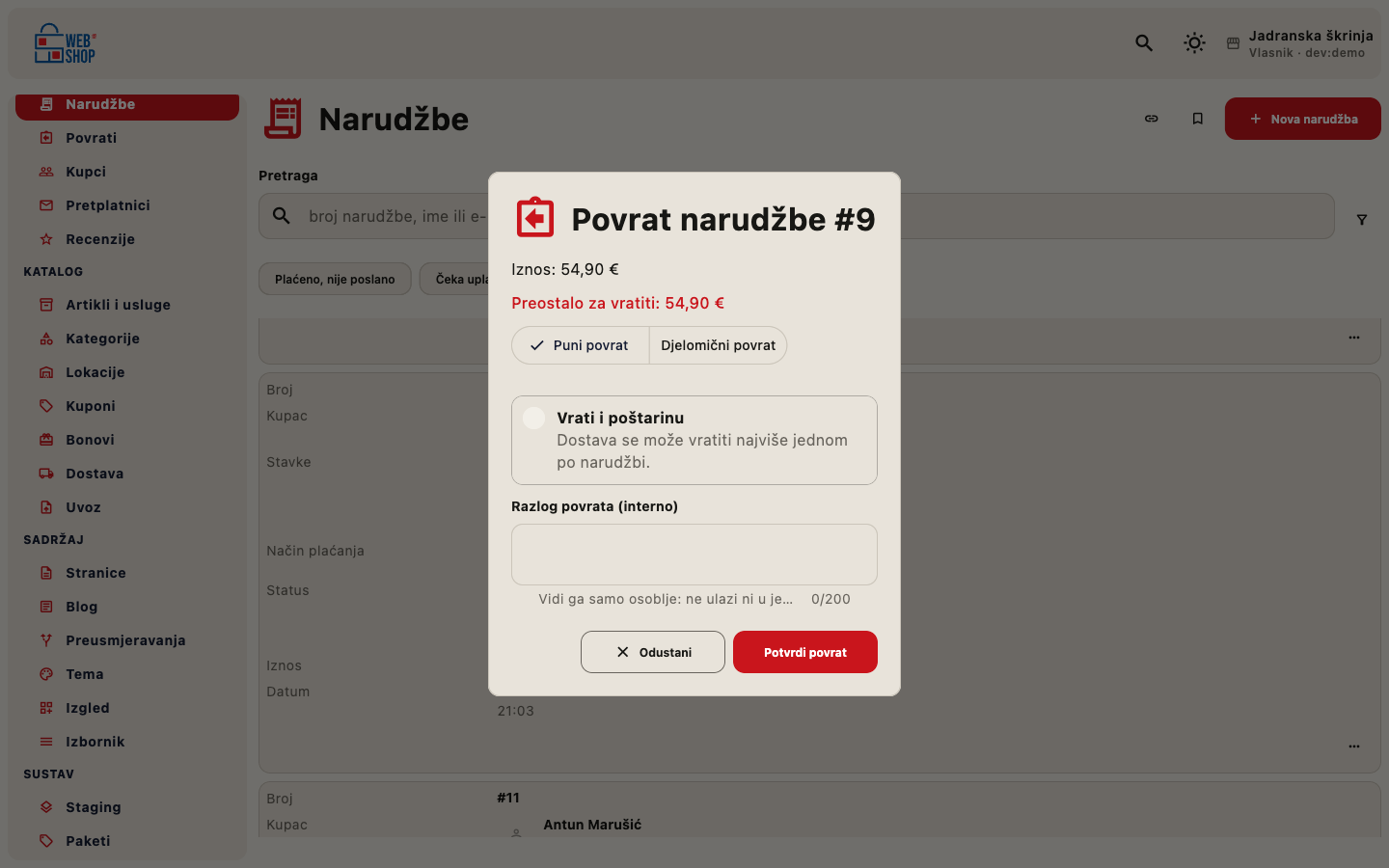Go to Kupci in the sidebar
The width and height of the screenshot is (1389, 868).
127,172
